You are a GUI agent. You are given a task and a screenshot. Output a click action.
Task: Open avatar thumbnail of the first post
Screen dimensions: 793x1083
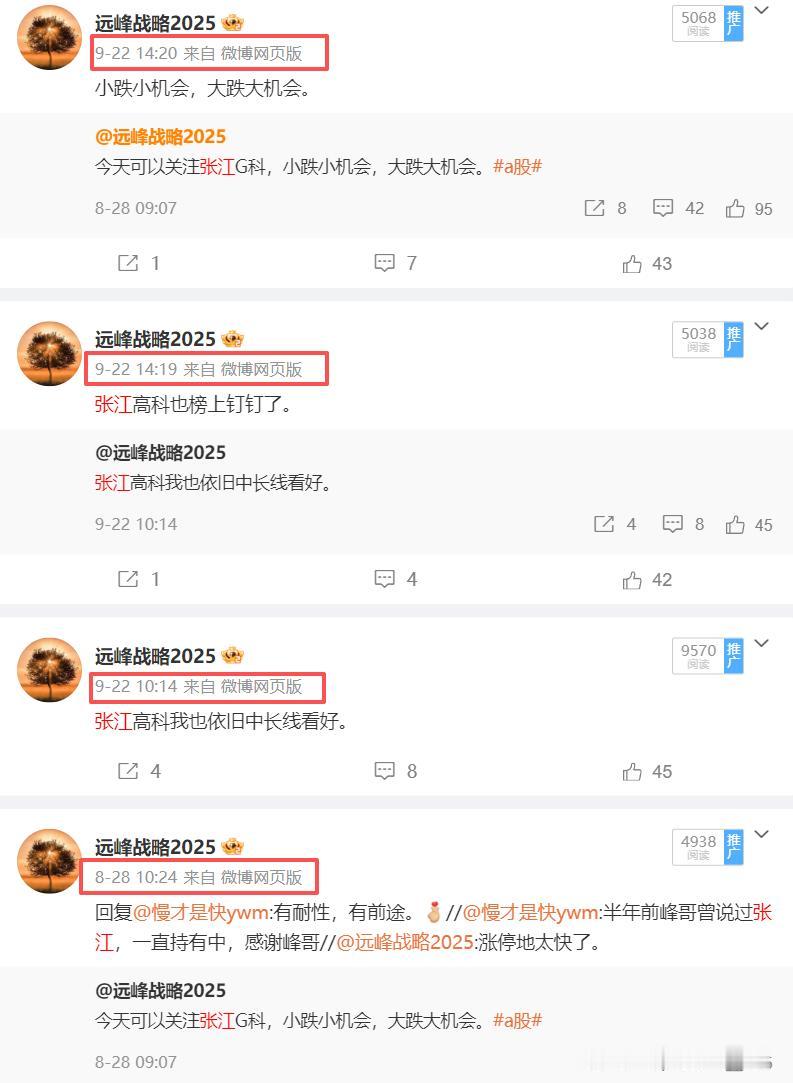point(50,37)
